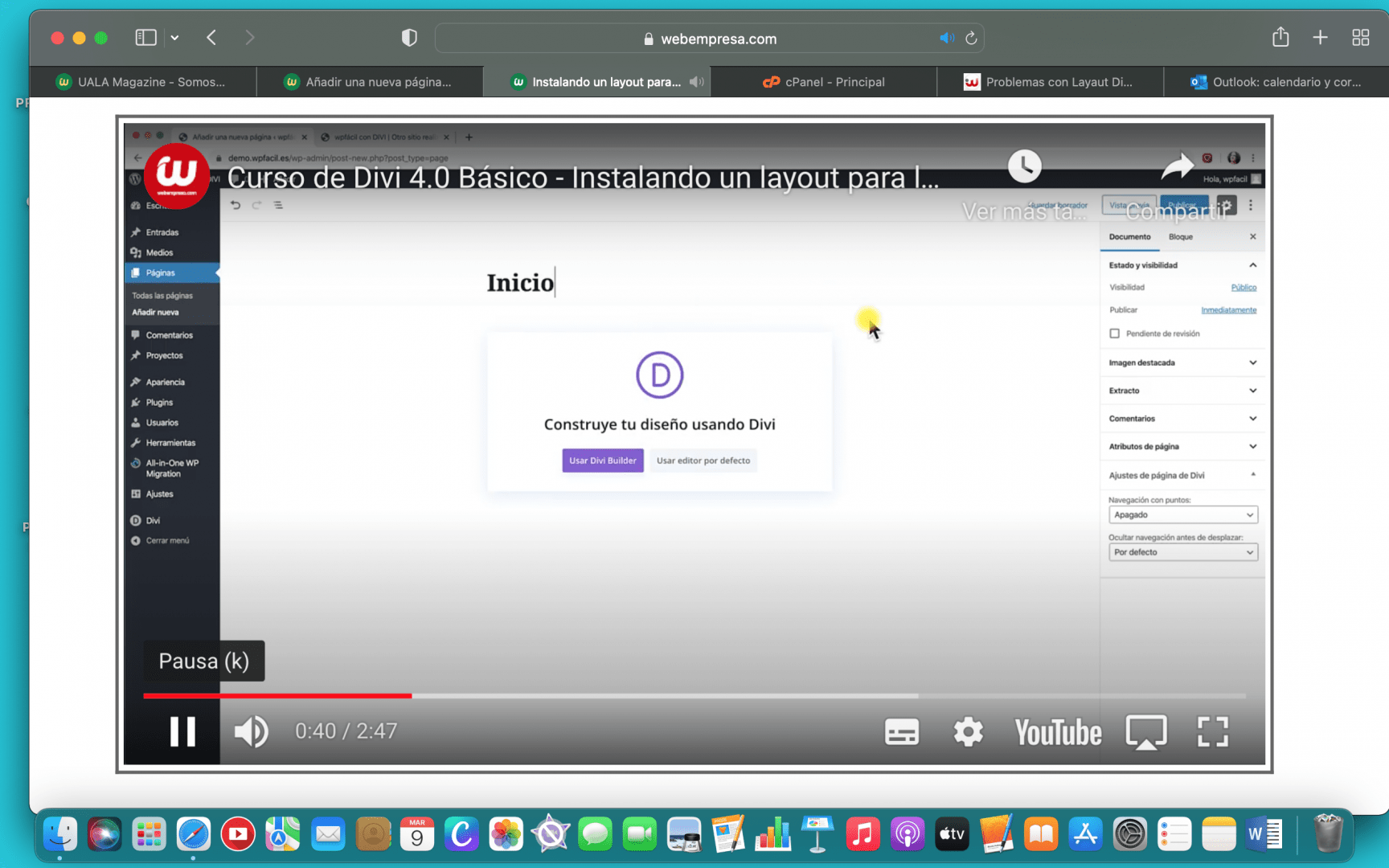Click the Público visibility link

click(1244, 288)
